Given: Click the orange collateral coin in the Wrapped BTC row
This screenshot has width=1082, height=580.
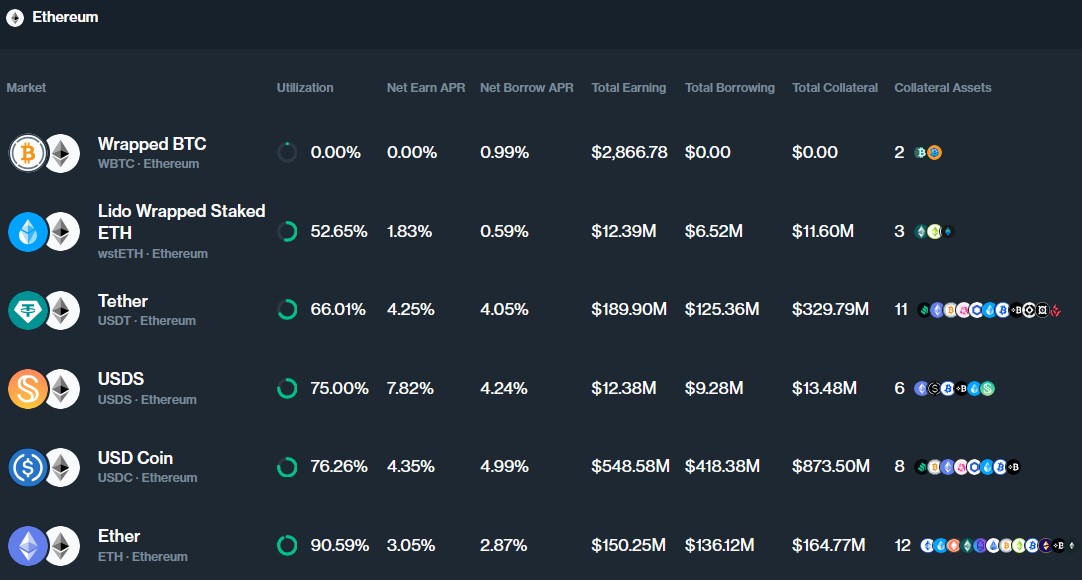Looking at the screenshot, I should [x=934, y=152].
